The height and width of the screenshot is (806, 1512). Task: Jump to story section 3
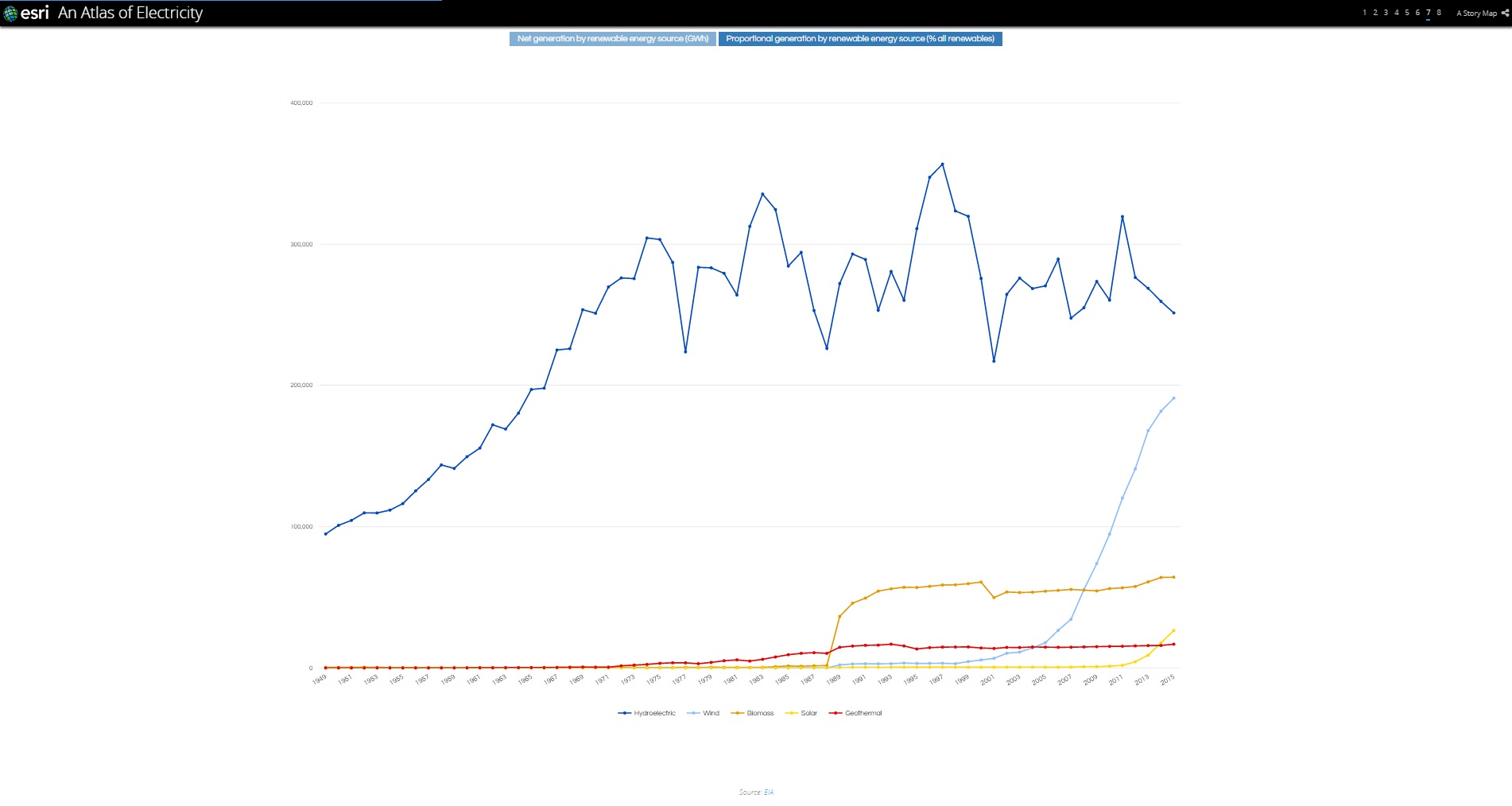[x=1386, y=13]
